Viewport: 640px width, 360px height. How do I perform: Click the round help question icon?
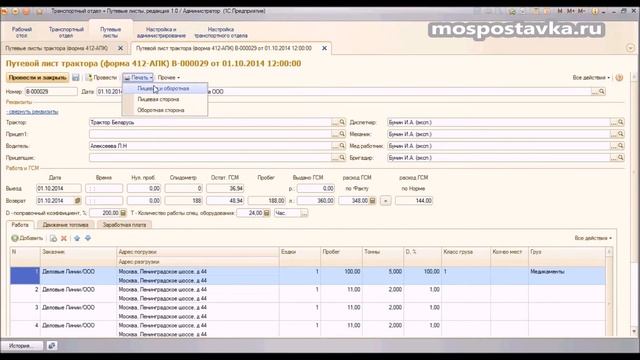tap(619, 78)
